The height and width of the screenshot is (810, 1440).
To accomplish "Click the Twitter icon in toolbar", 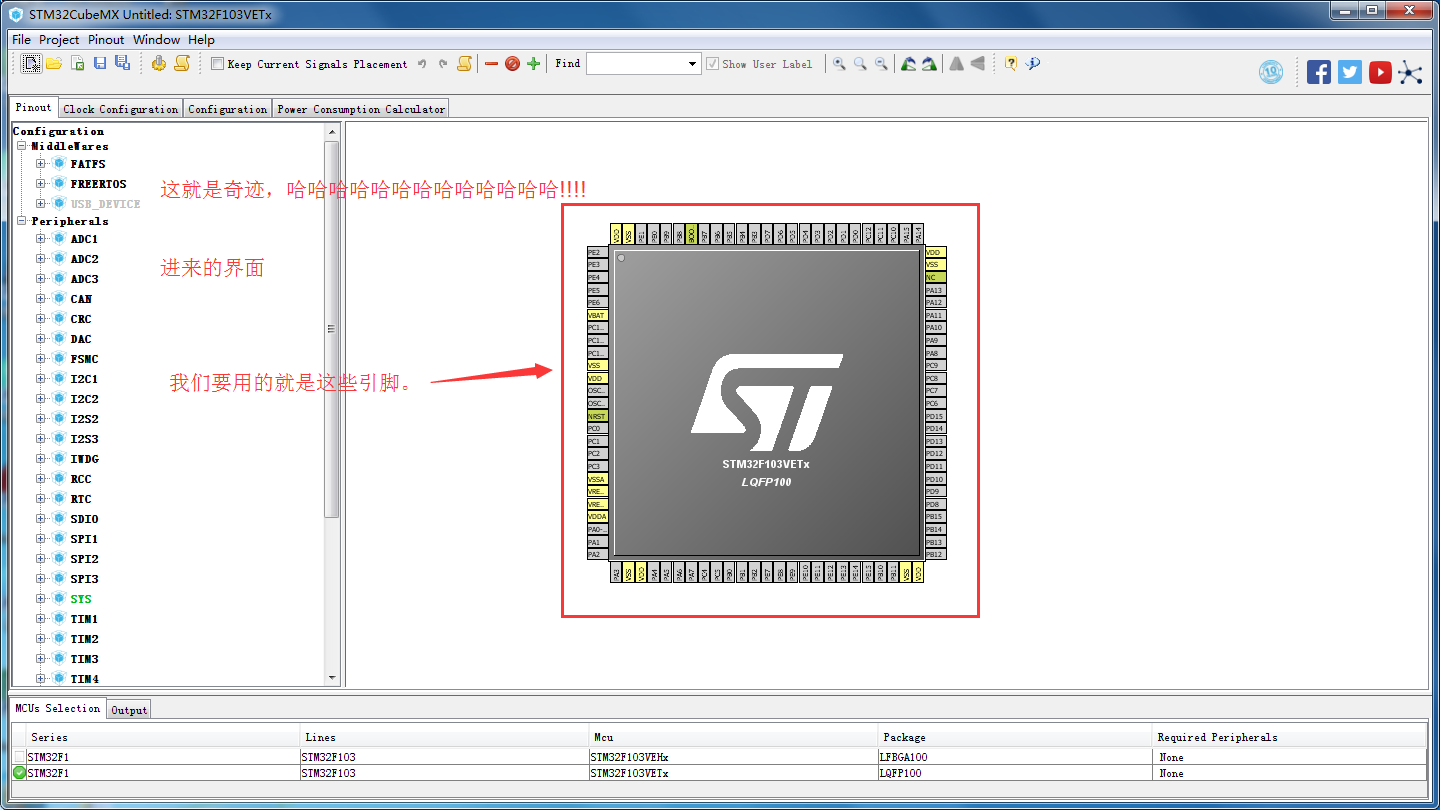I will tap(1350, 72).
